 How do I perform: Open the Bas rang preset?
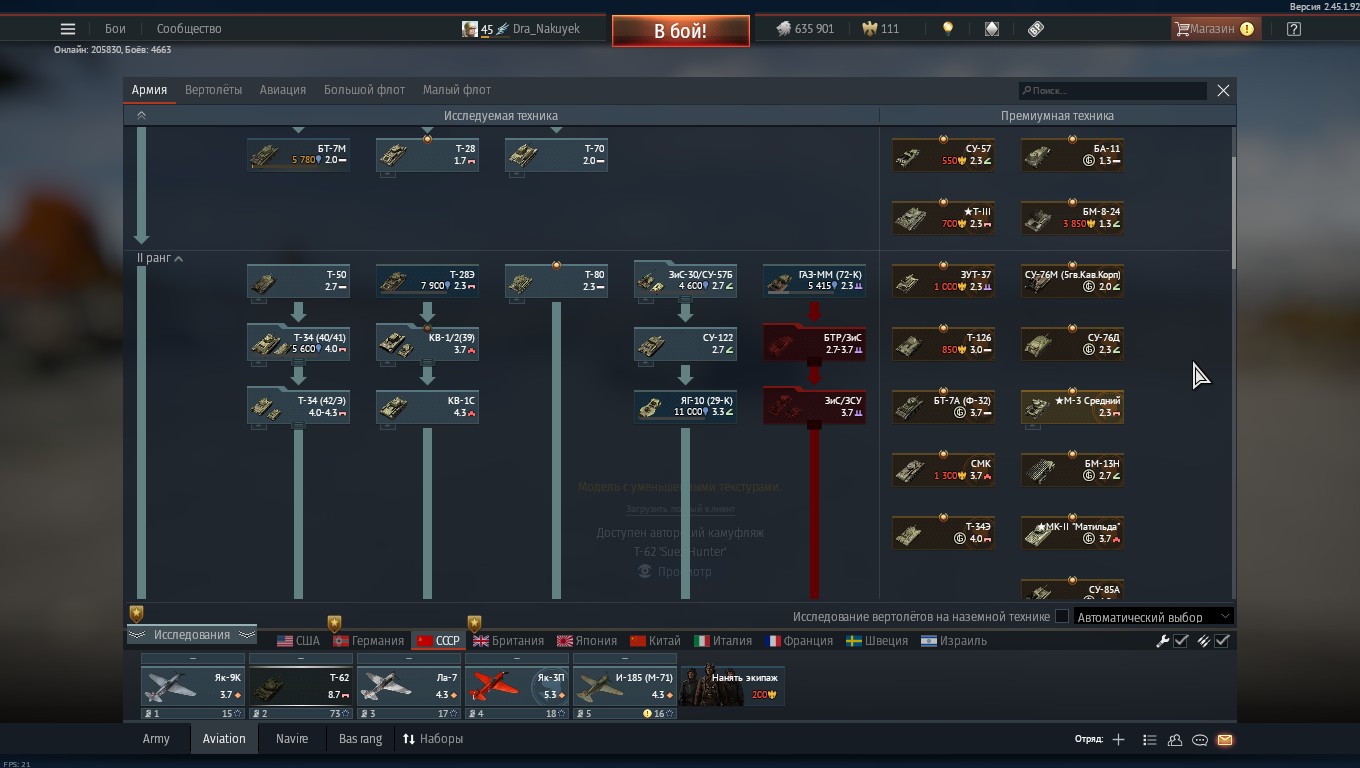[360, 739]
